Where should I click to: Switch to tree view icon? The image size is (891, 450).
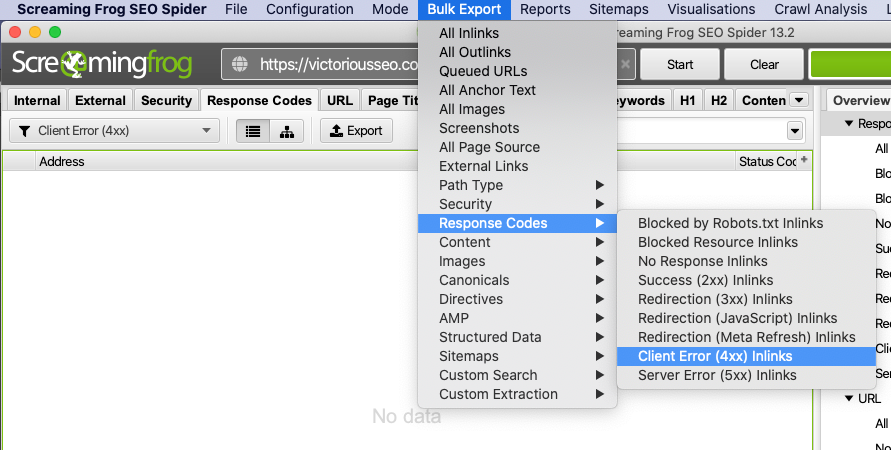[287, 131]
